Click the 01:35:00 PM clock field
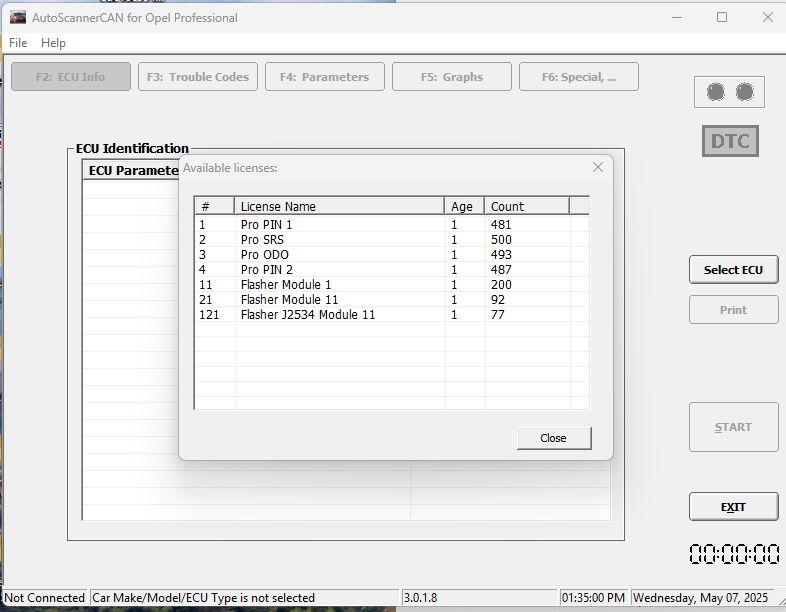 pos(594,597)
